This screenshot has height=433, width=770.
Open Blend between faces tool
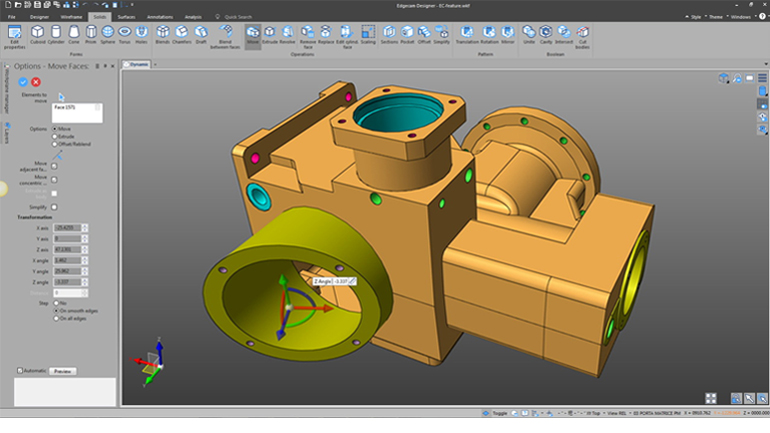(x=225, y=37)
